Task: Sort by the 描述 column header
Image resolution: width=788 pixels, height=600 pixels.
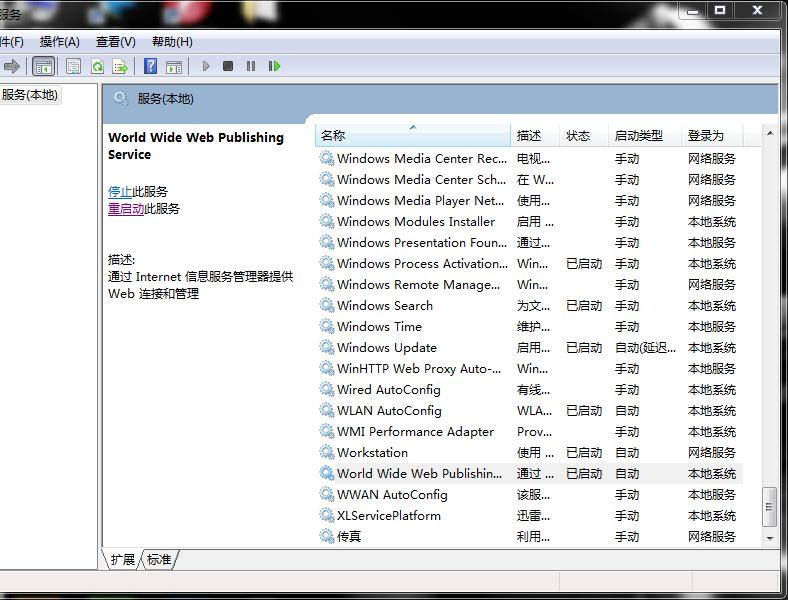Action: (x=535, y=136)
